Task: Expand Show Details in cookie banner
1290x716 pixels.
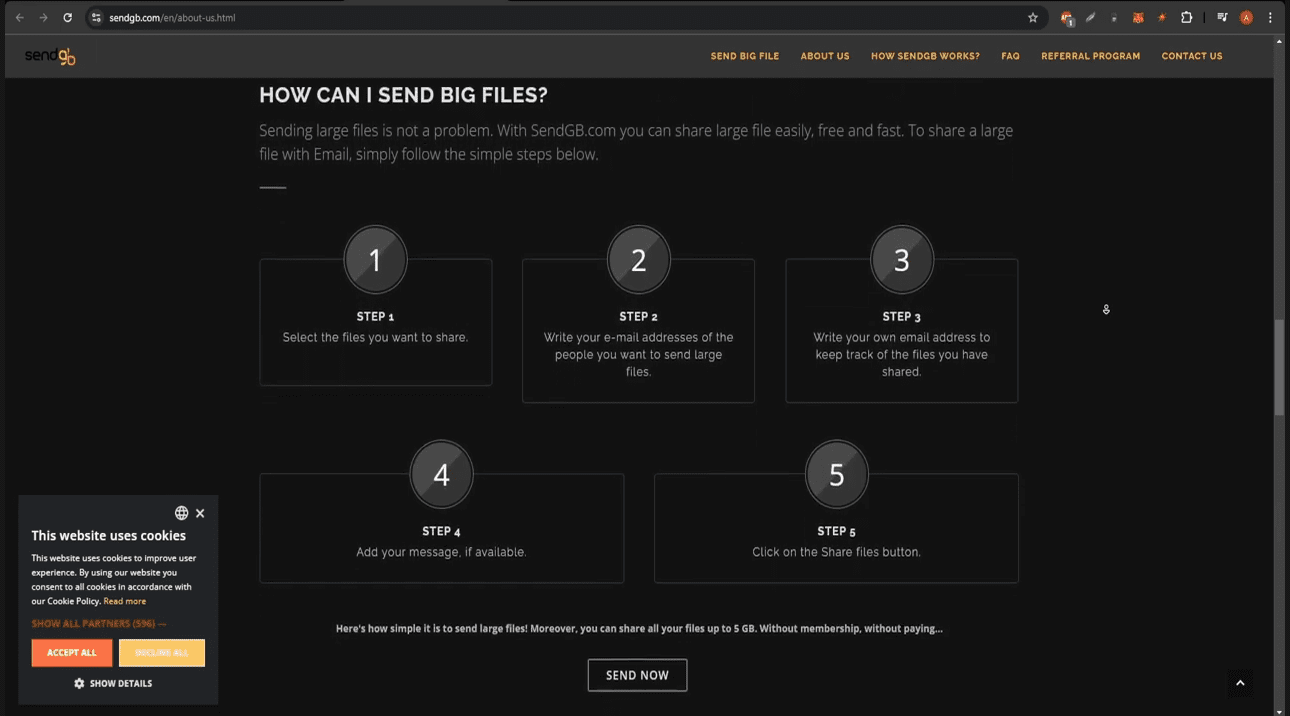Action: [x=113, y=684]
